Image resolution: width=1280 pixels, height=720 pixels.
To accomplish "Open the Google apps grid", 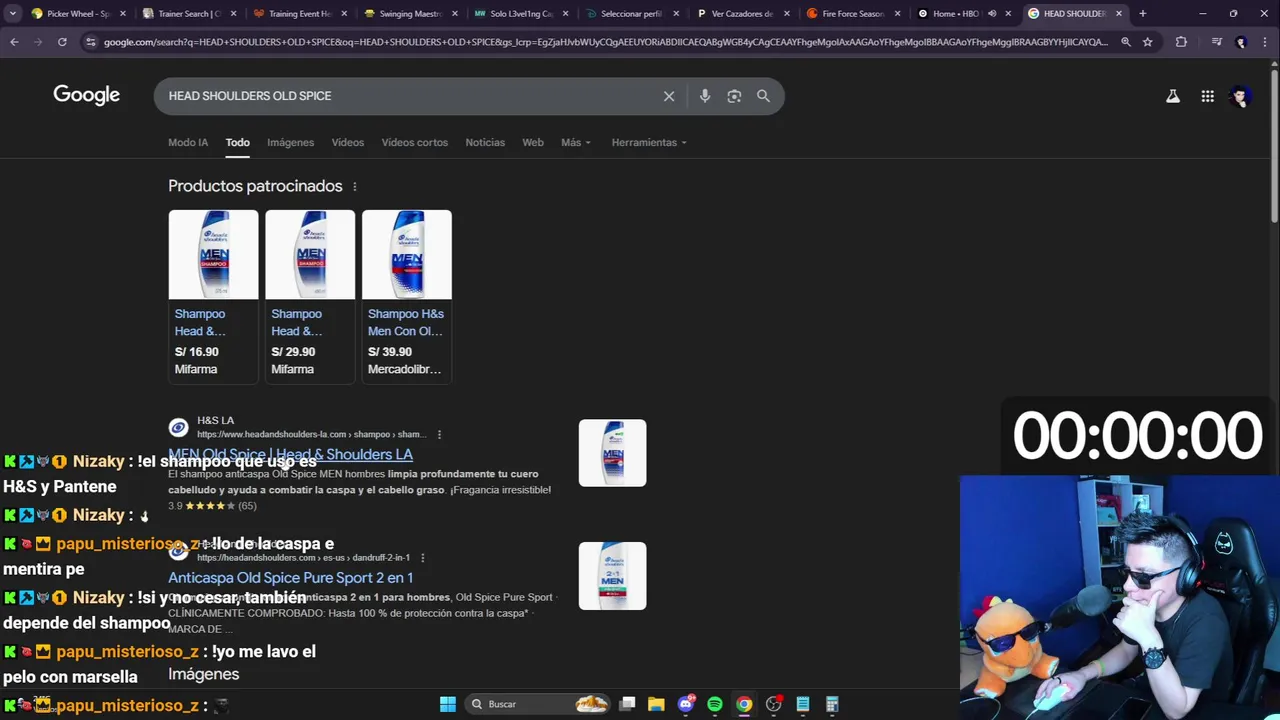I will [1208, 96].
